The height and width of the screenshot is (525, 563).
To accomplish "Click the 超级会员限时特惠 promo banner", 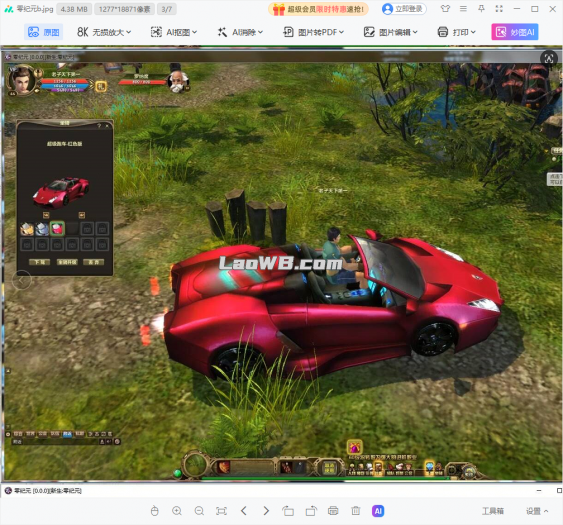I will [318, 9].
